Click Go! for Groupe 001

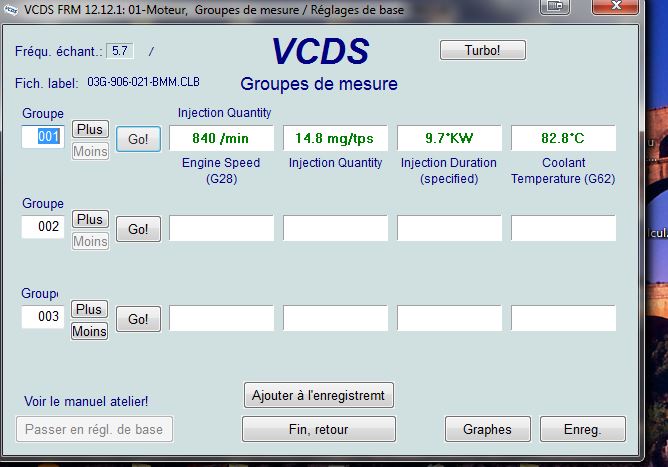point(138,139)
